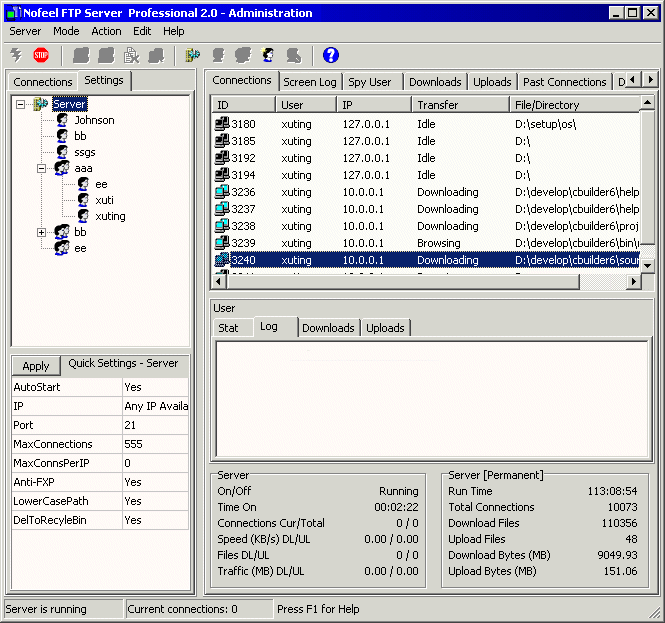The height and width of the screenshot is (623, 665).
Task: Collapse the aaa group node
Action: pos(41,168)
